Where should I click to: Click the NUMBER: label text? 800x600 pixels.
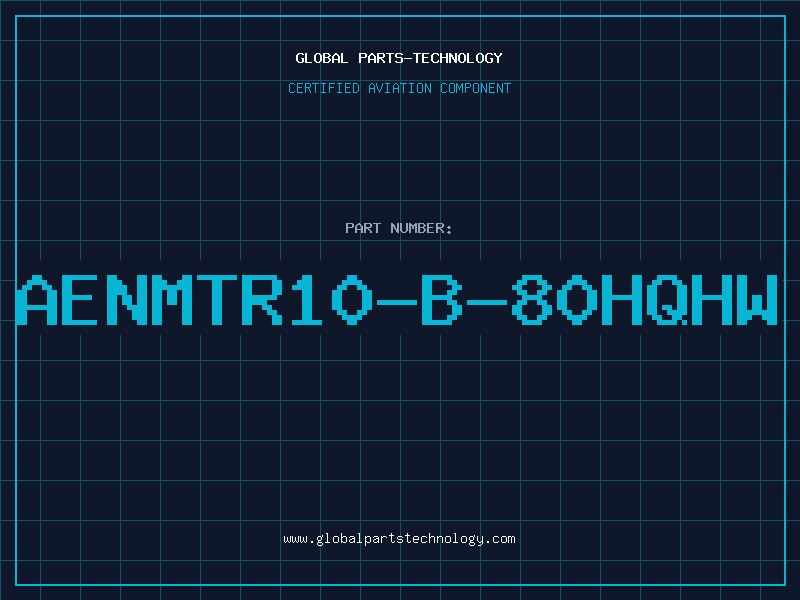click(421, 228)
